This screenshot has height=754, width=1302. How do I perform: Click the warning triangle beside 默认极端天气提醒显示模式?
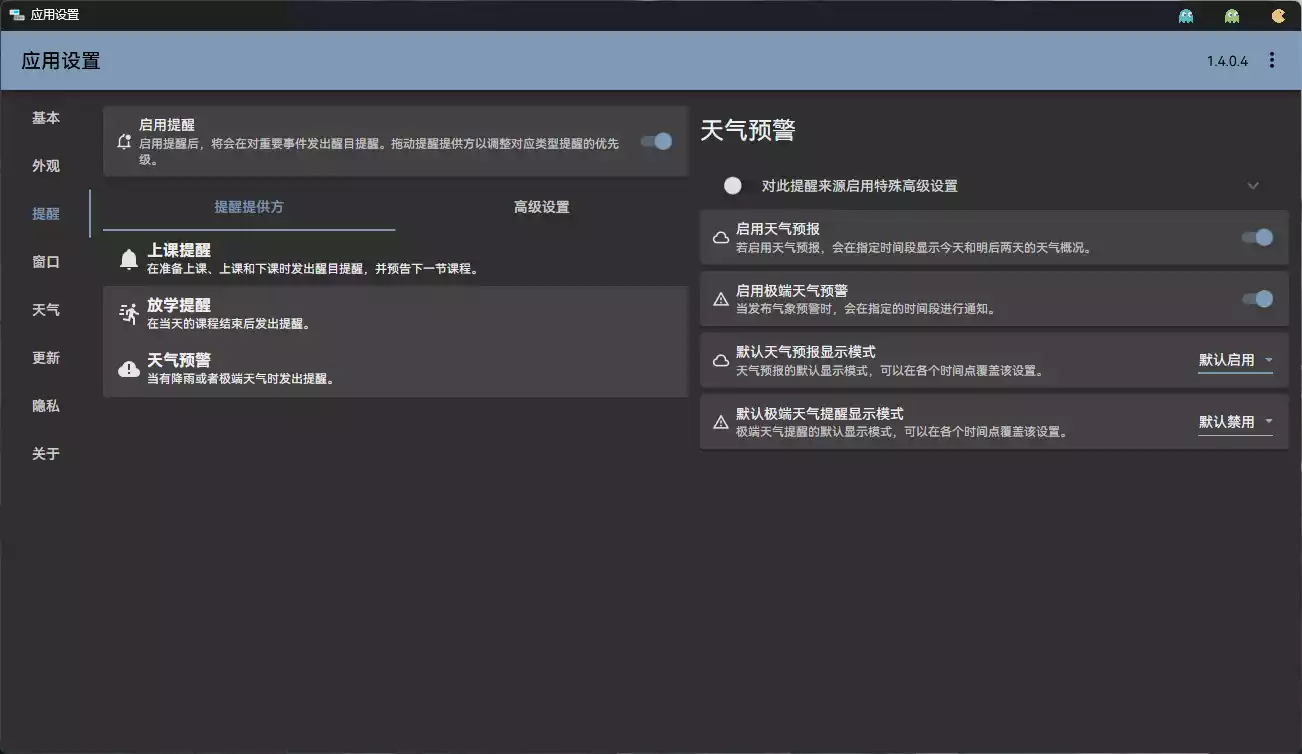tap(720, 422)
